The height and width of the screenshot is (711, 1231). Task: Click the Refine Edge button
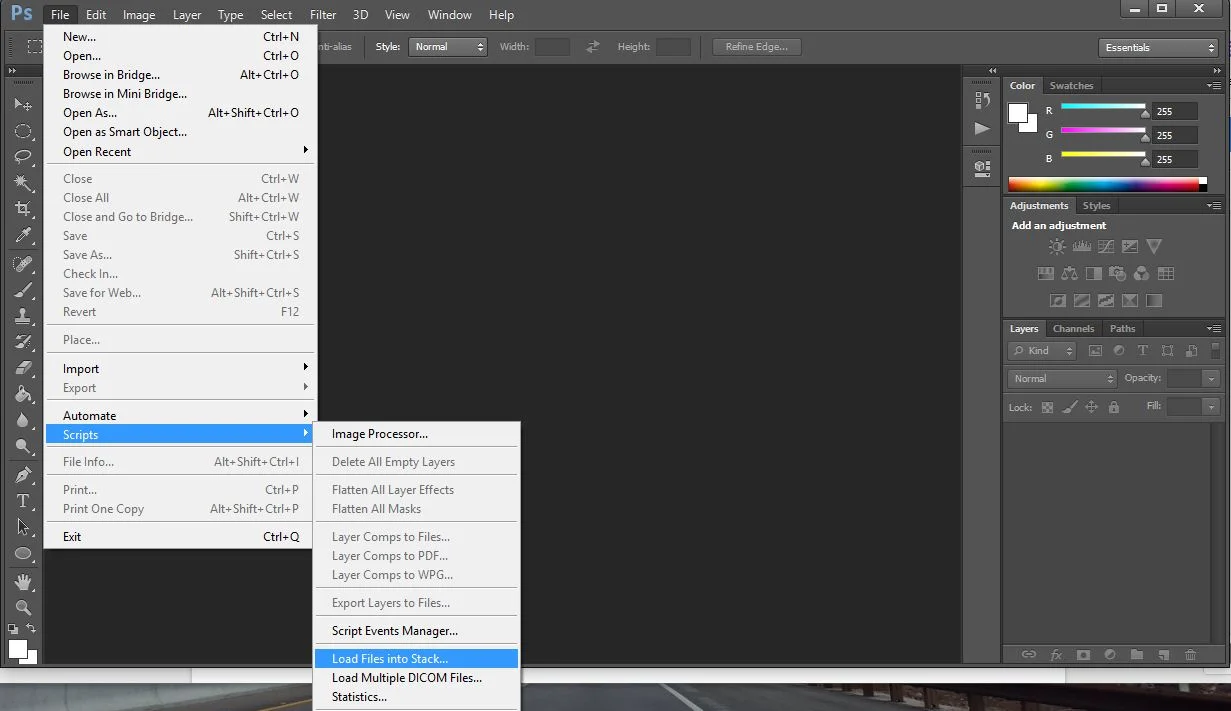[756, 47]
